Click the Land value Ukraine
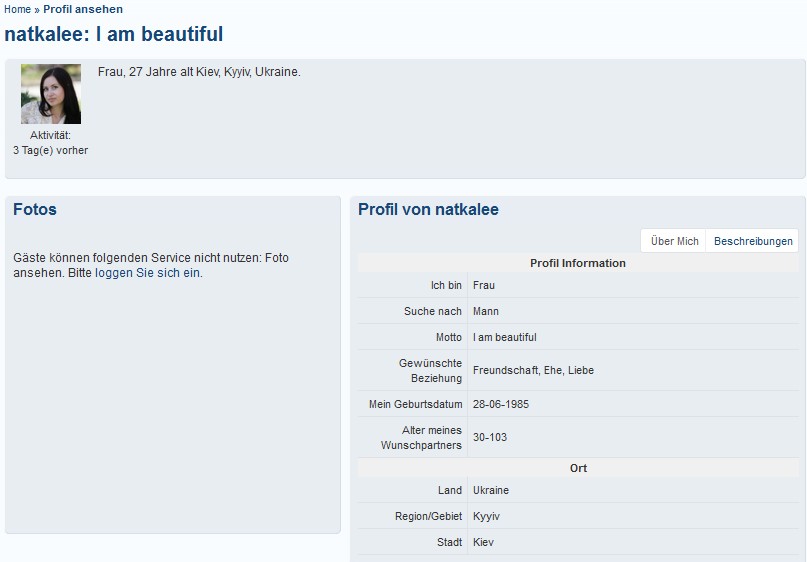Screen dimensions: 807x562 click(491, 490)
